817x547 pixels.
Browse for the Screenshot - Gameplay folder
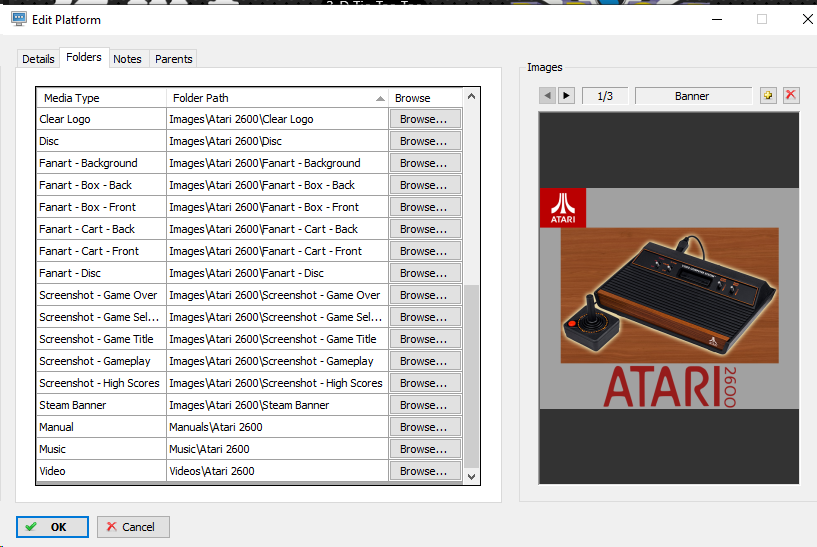coord(425,361)
